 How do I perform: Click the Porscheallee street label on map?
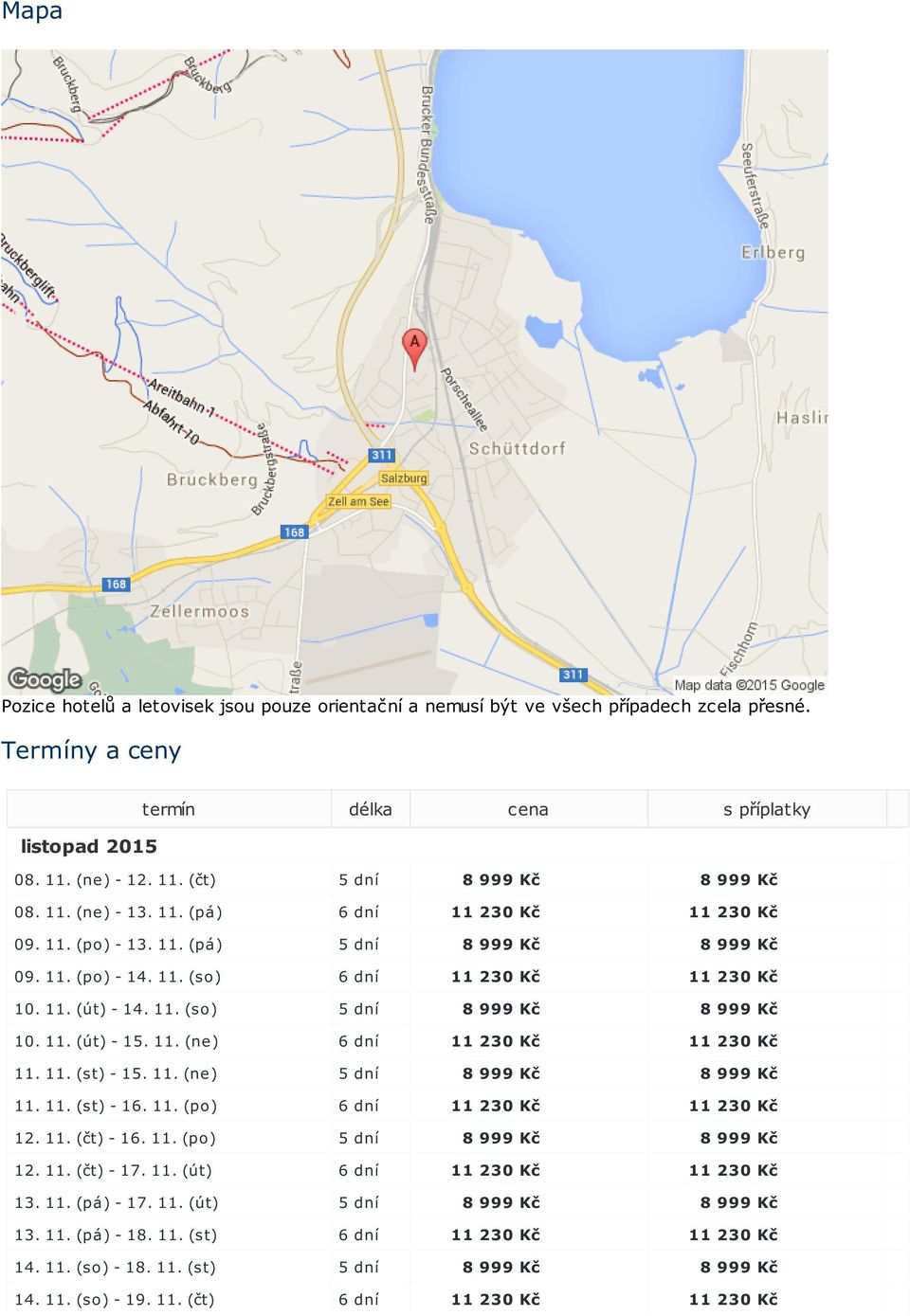pyautogui.click(x=464, y=400)
